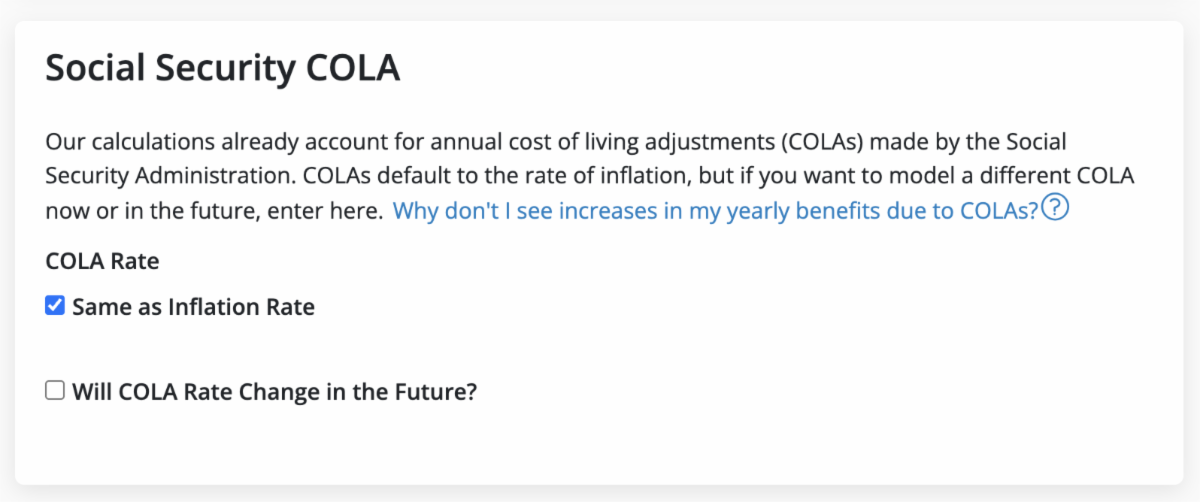Select the 'Will COLA Rate Change in the Future?' label
This screenshot has width=1200, height=502.
(274, 392)
